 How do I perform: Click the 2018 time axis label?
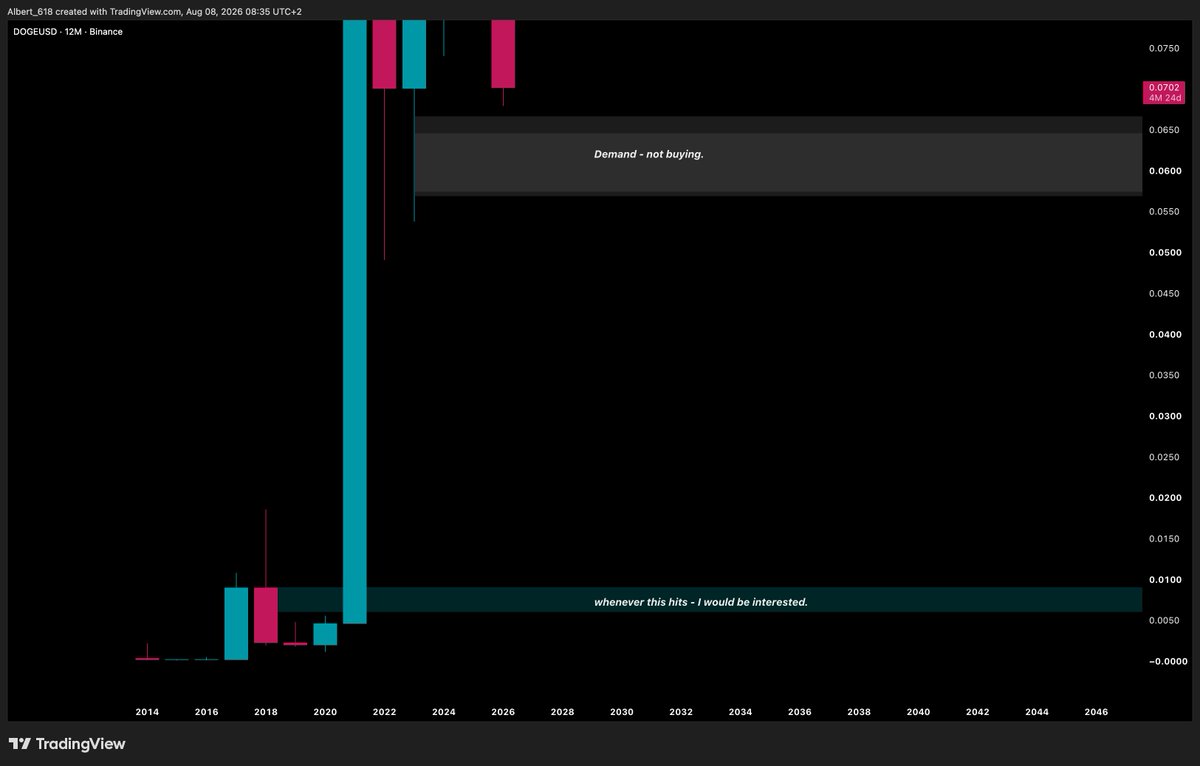tap(266, 712)
